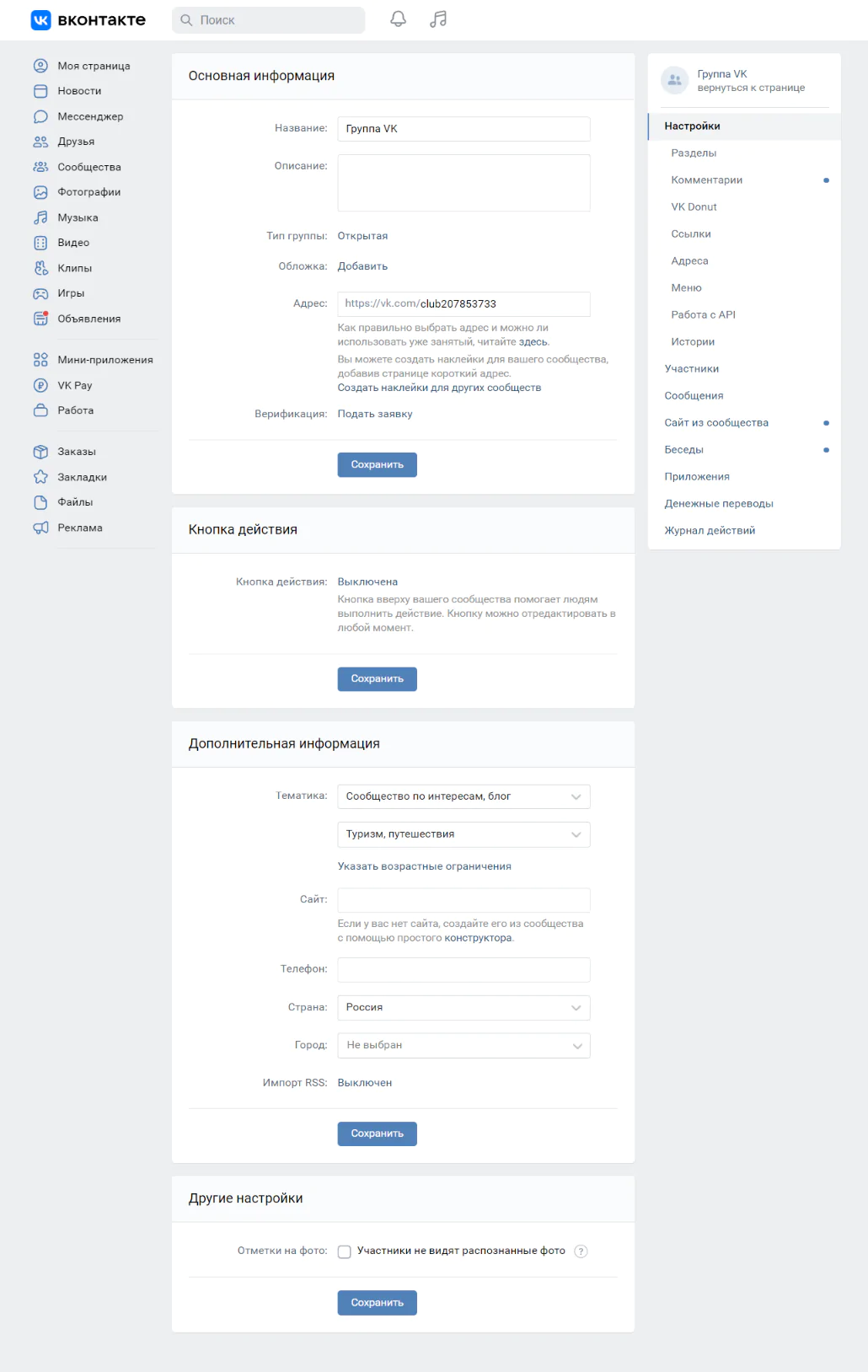Image resolution: width=868 pixels, height=1372 pixels.
Task: Open the Участники settings tab
Action: [692, 369]
